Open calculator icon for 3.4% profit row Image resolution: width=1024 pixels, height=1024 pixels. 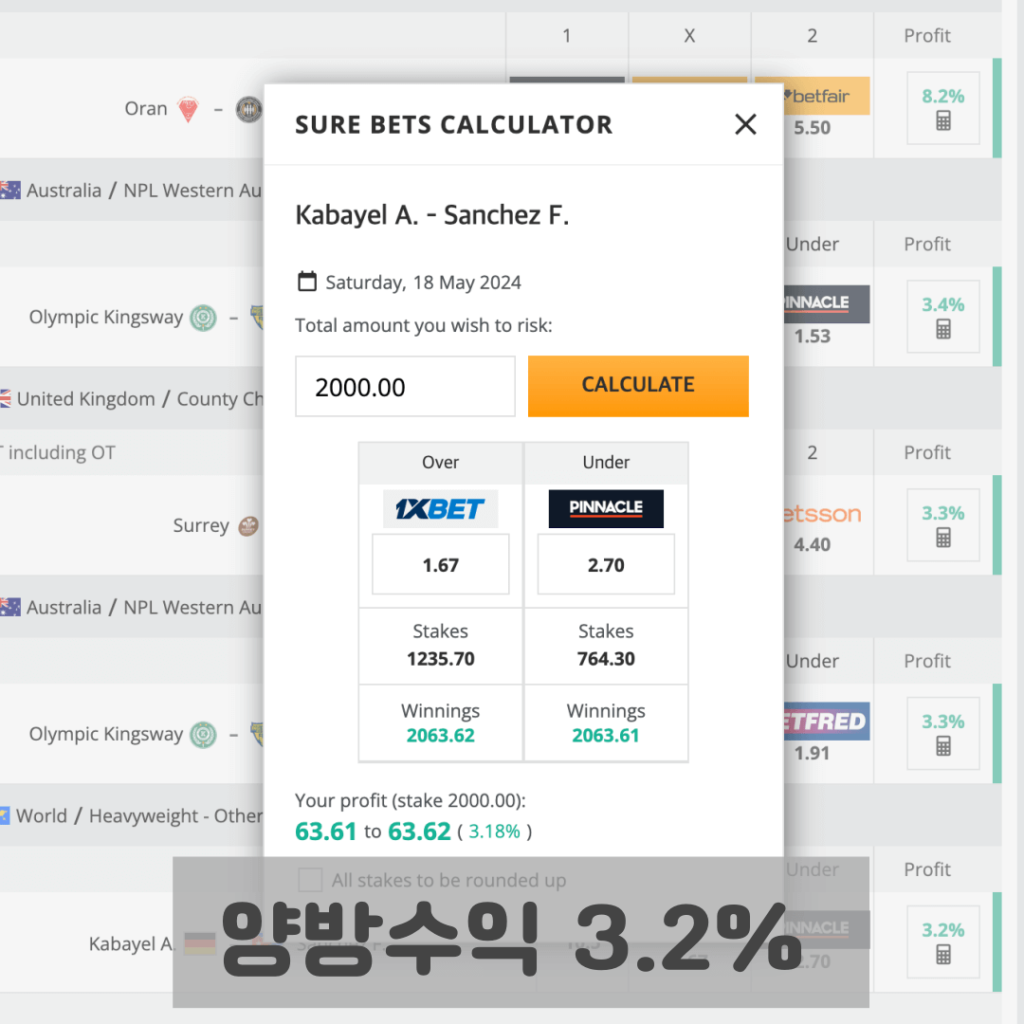pos(943,329)
